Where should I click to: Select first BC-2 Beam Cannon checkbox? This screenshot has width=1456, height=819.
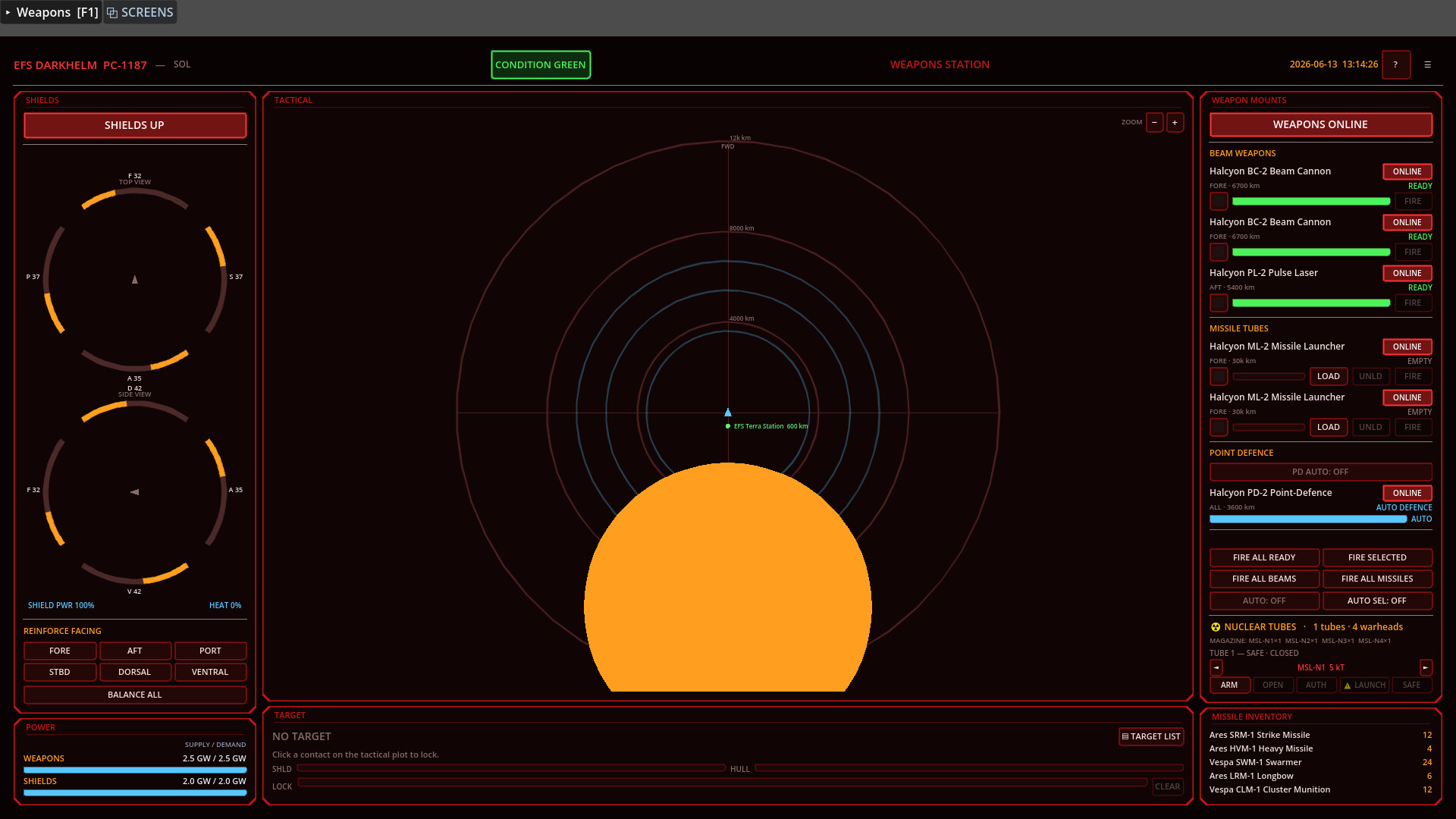click(x=1218, y=202)
